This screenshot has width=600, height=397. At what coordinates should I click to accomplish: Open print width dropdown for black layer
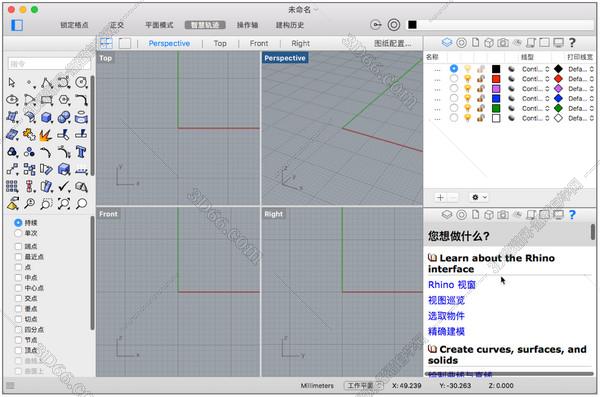[581, 69]
